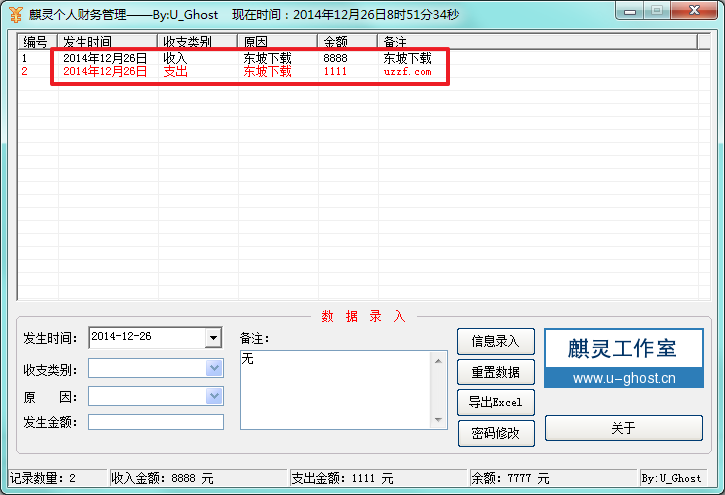
Task: Select record row number 1
Action: pyautogui.click(x=363, y=58)
